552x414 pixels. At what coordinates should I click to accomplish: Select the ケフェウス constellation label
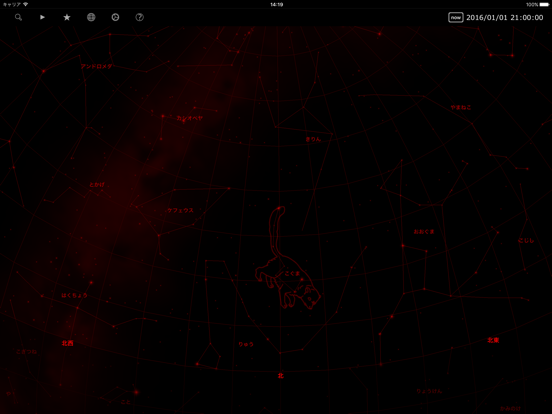tap(180, 211)
